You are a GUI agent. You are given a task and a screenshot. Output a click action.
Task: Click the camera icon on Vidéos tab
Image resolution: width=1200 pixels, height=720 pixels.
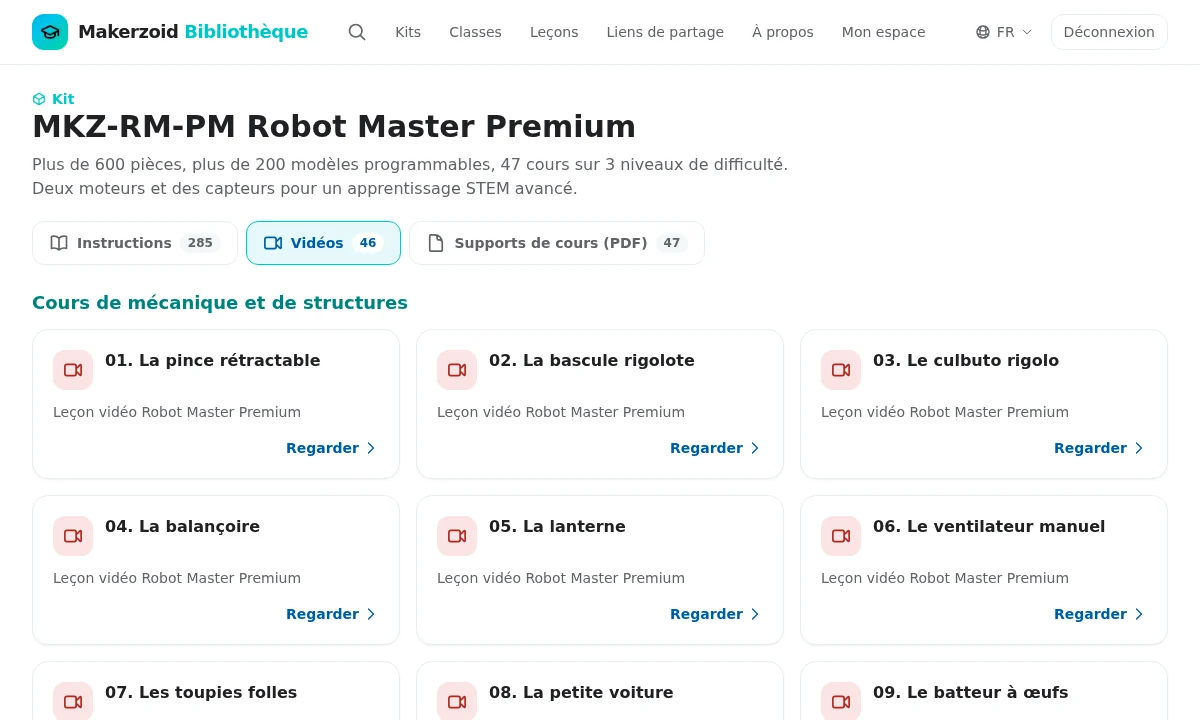pyautogui.click(x=273, y=243)
